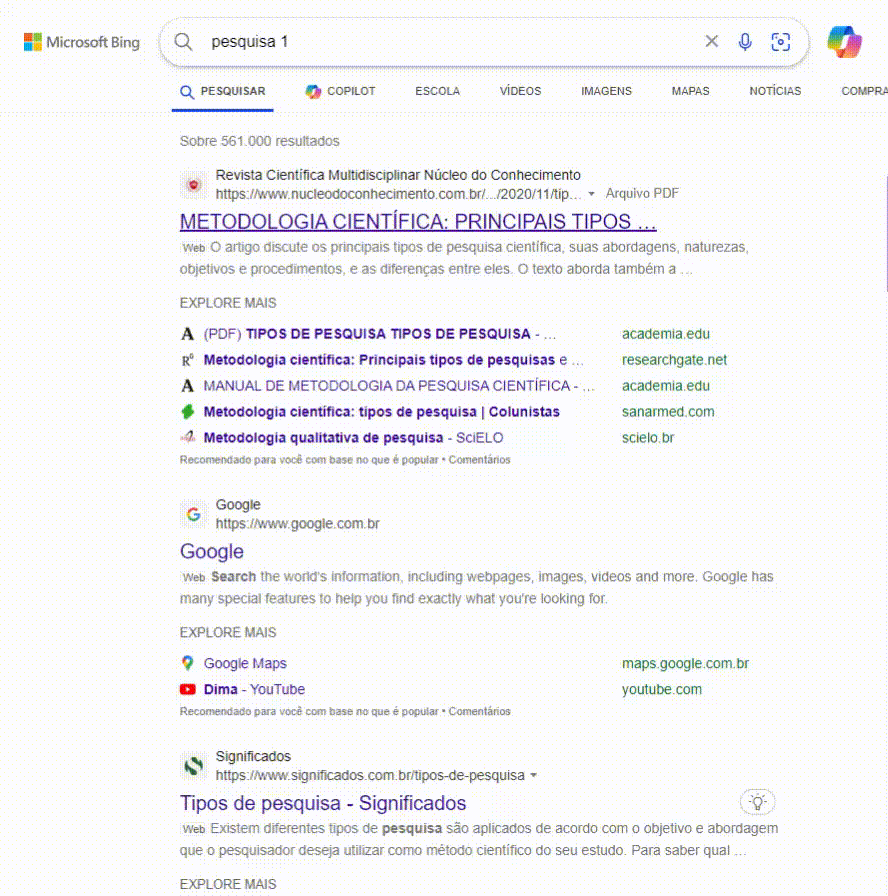Open the NOTÍCIAS tab
Viewport: 888px width, 896px height.
(x=775, y=91)
